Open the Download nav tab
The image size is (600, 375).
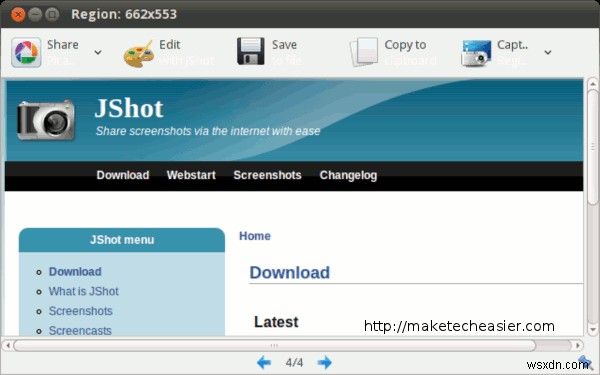[123, 175]
